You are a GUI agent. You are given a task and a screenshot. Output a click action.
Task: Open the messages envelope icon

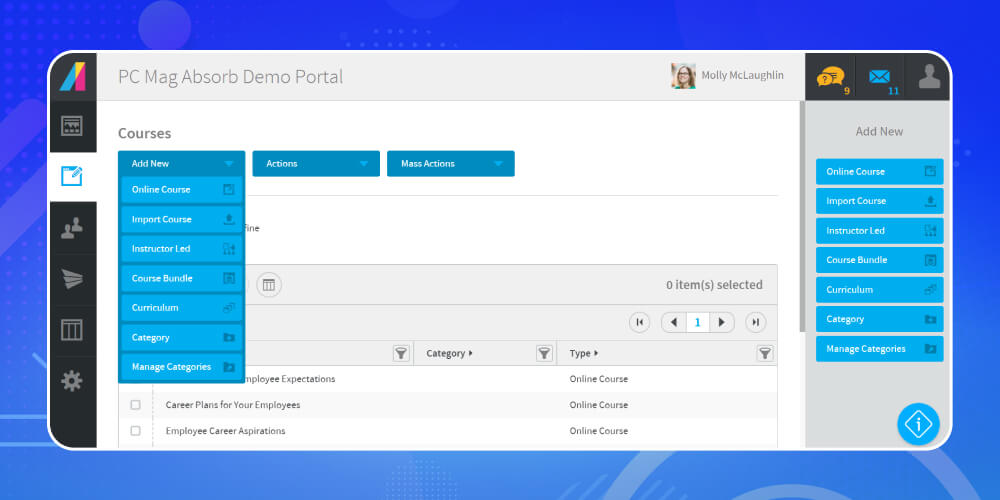(x=879, y=77)
